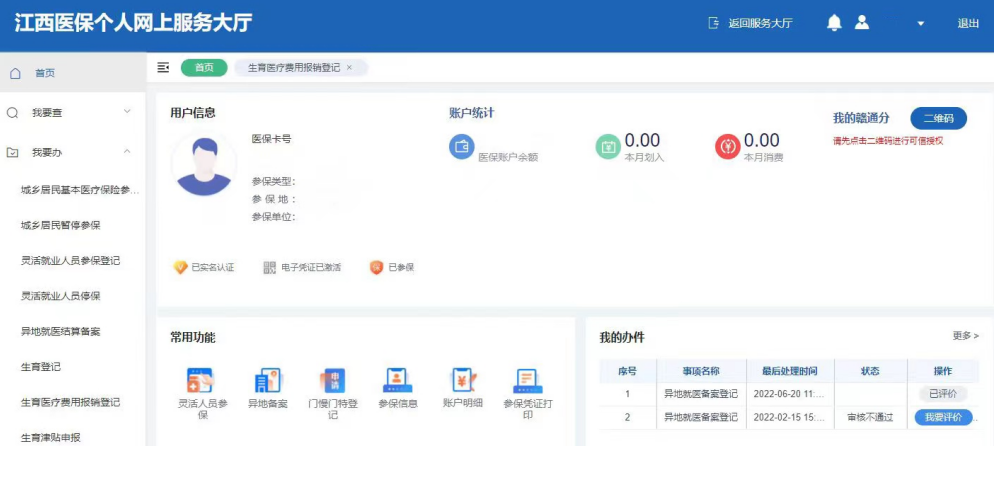The height and width of the screenshot is (480, 994).
Task: Click the 账户明细 shortcut icon
Action: (x=462, y=380)
